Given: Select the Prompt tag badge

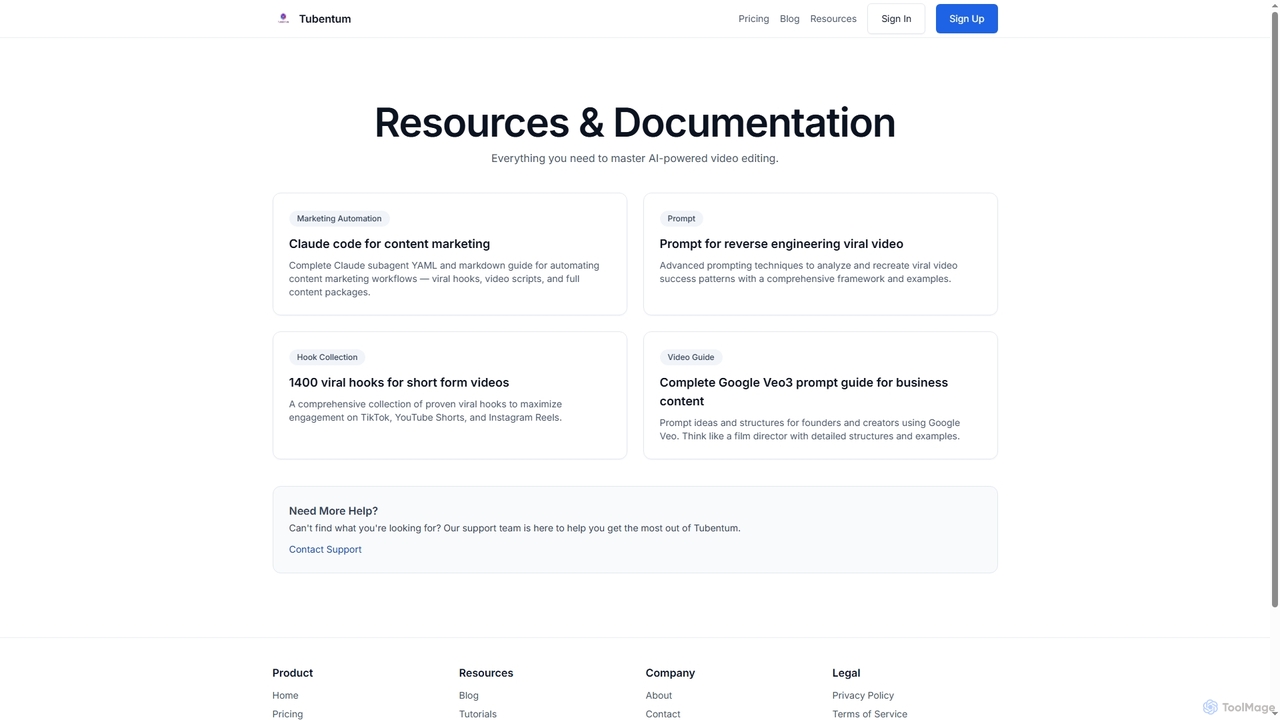Looking at the screenshot, I should pos(681,218).
